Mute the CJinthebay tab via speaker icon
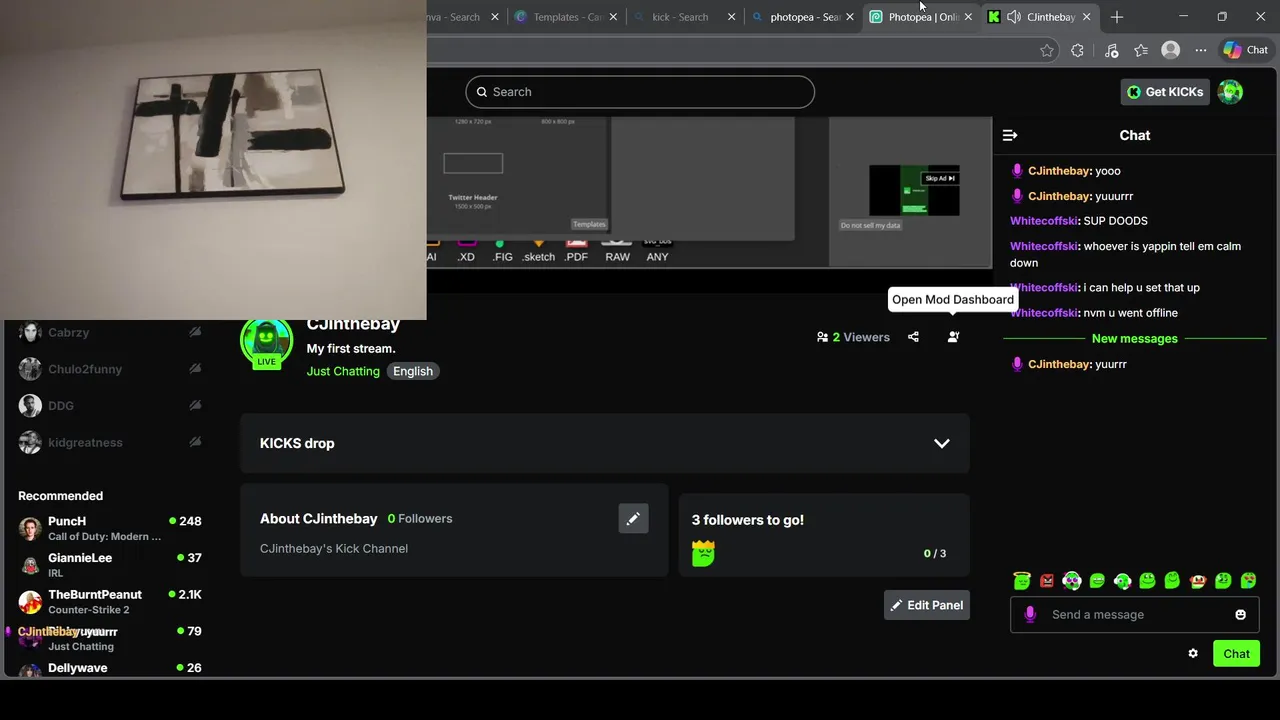This screenshot has width=1280, height=720. [1014, 17]
